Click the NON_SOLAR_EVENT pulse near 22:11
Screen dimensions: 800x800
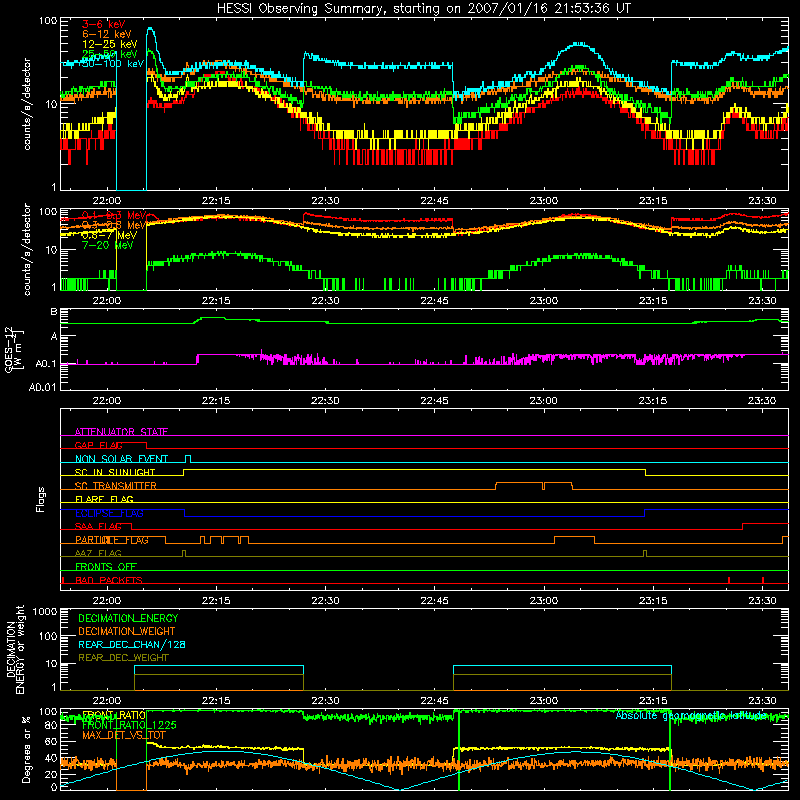click(188, 459)
